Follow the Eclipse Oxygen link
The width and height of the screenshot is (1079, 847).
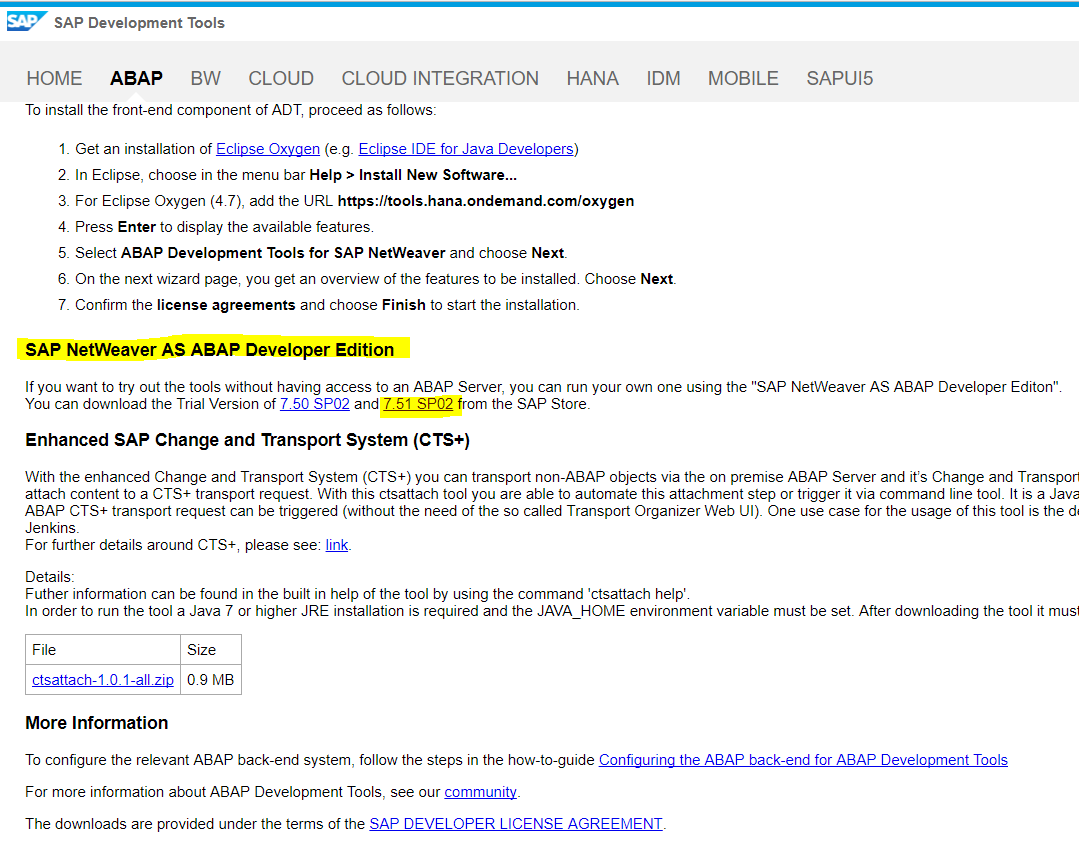click(268, 149)
